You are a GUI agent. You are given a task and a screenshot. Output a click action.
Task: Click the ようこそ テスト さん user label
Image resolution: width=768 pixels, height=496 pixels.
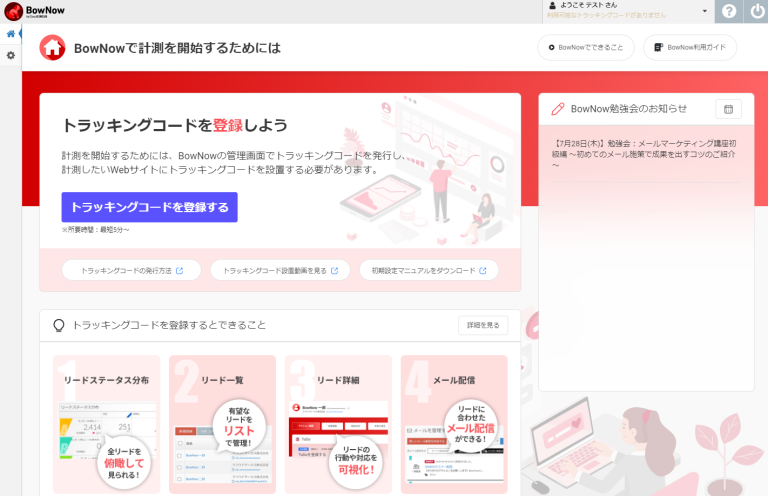pyautogui.click(x=589, y=5)
